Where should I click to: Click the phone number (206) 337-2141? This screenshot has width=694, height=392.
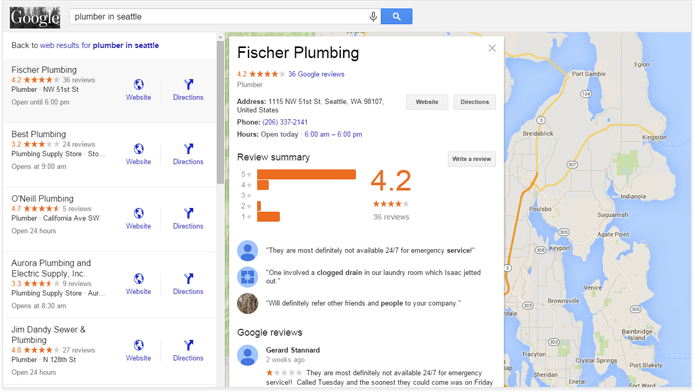tap(285, 122)
